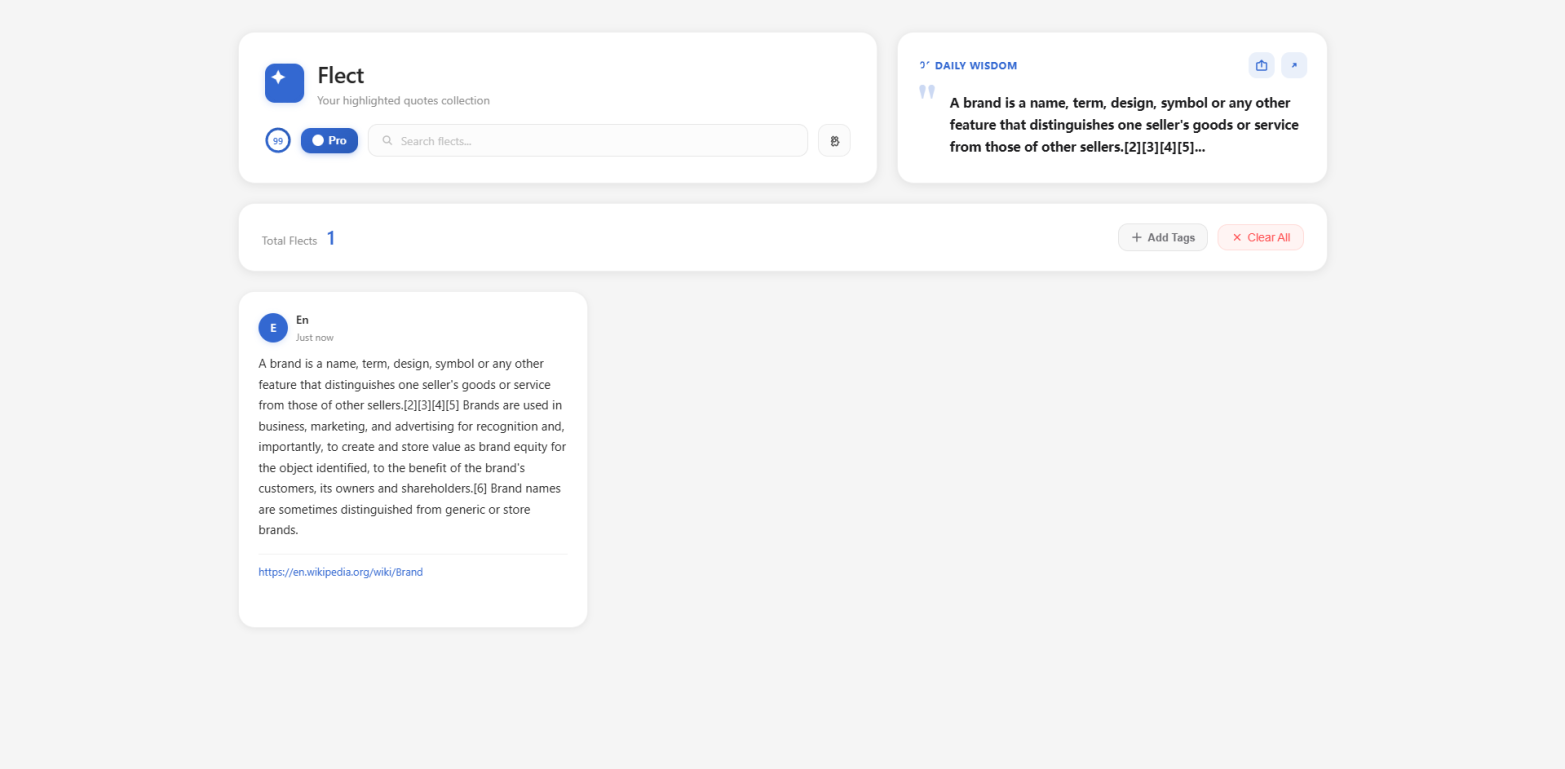
Task: Click the circular 99 counter badge
Action: point(278,141)
